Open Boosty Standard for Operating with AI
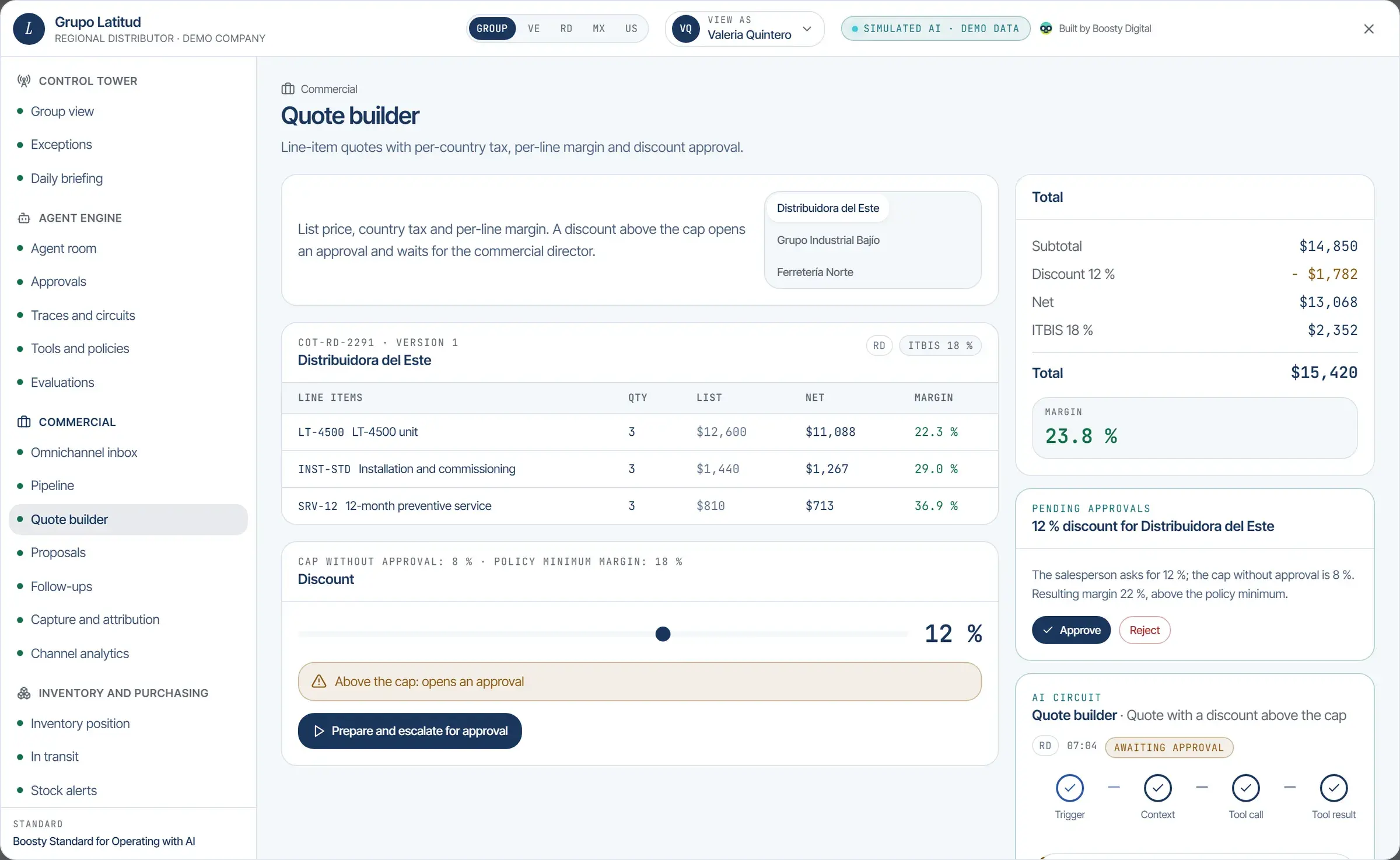 coord(104,841)
